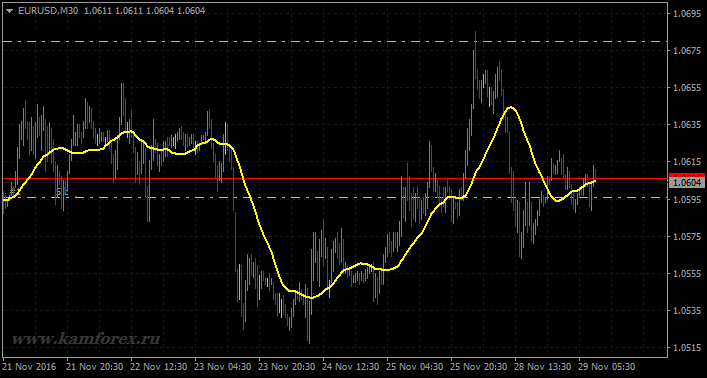Click the 28 Nov 13:30 time label
Screen dimensions: 707x378
tap(542, 366)
